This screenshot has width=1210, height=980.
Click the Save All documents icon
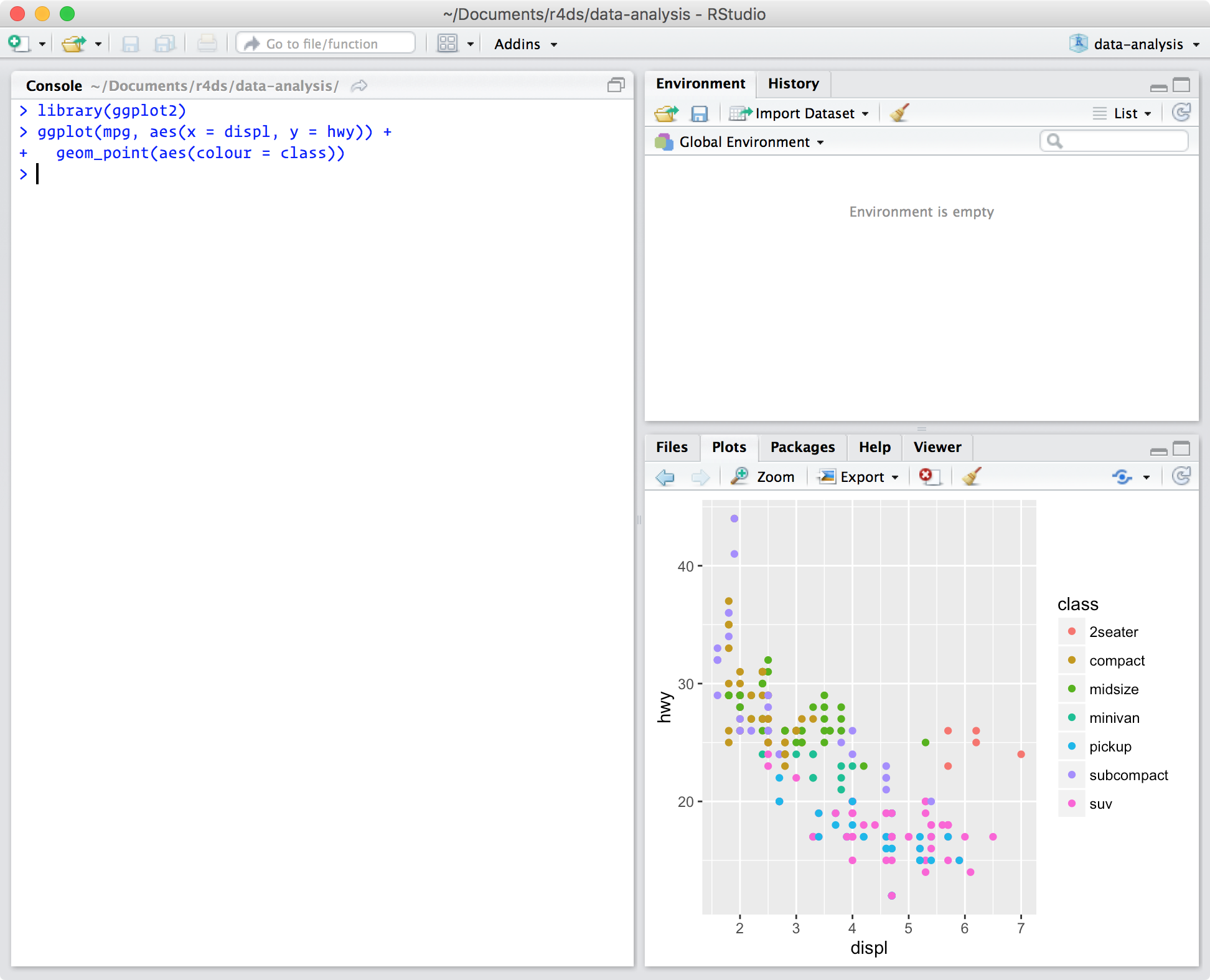[165, 44]
